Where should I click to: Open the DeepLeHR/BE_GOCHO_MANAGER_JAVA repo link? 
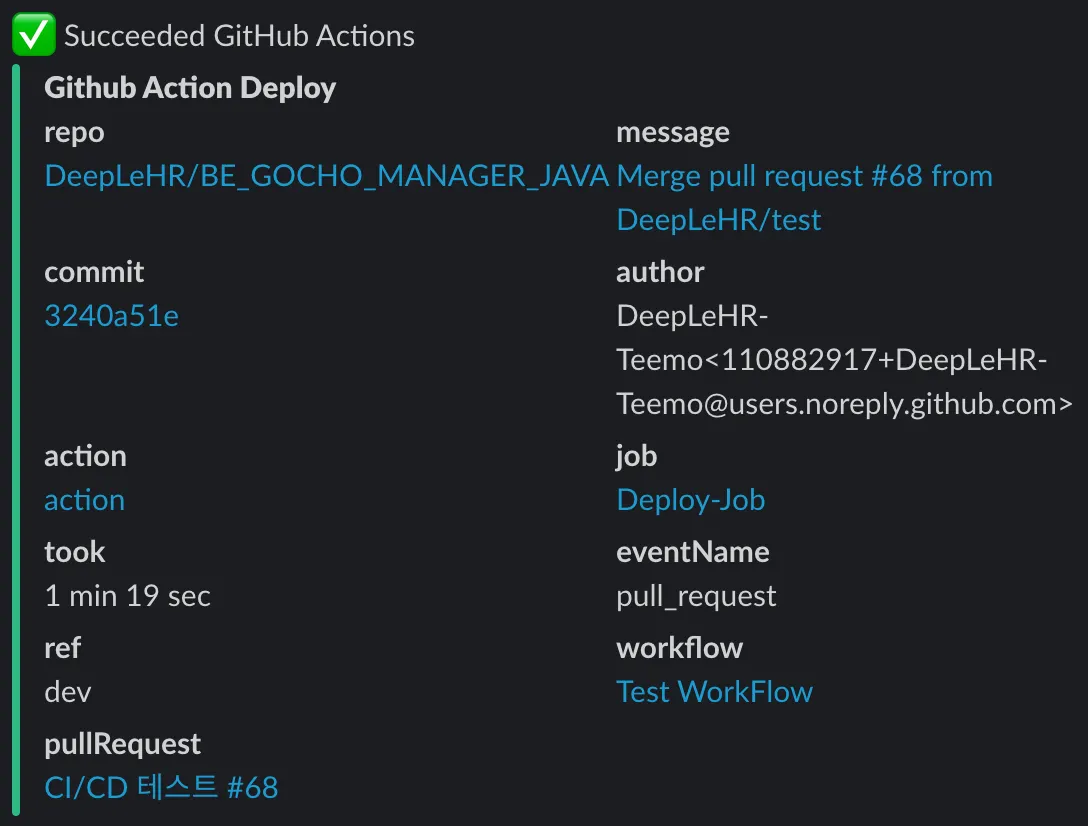click(326, 177)
